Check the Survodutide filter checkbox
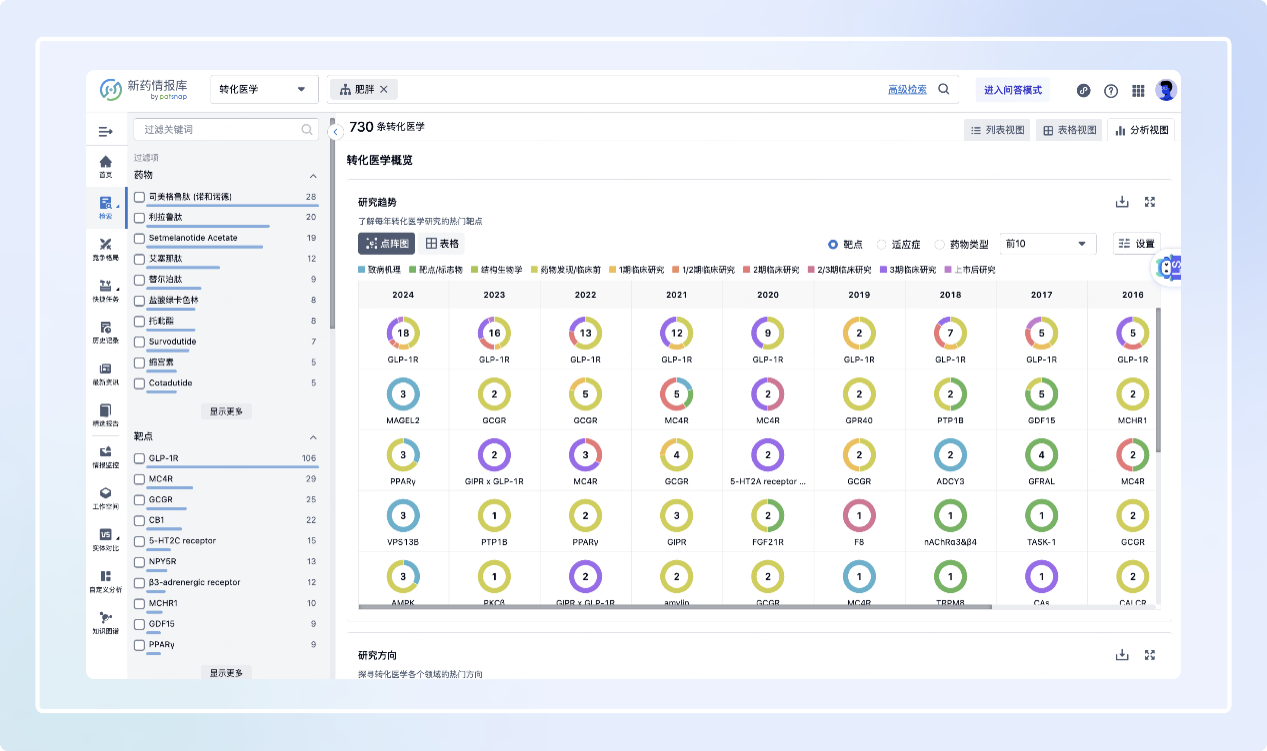Image resolution: width=1267 pixels, height=751 pixels. [140, 342]
